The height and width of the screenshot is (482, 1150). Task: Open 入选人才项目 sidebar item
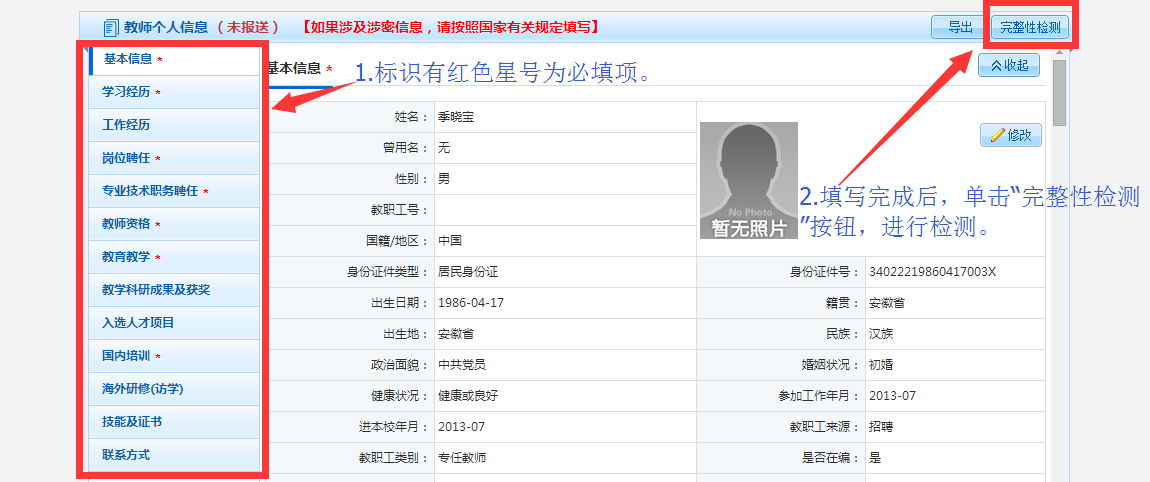(138, 323)
